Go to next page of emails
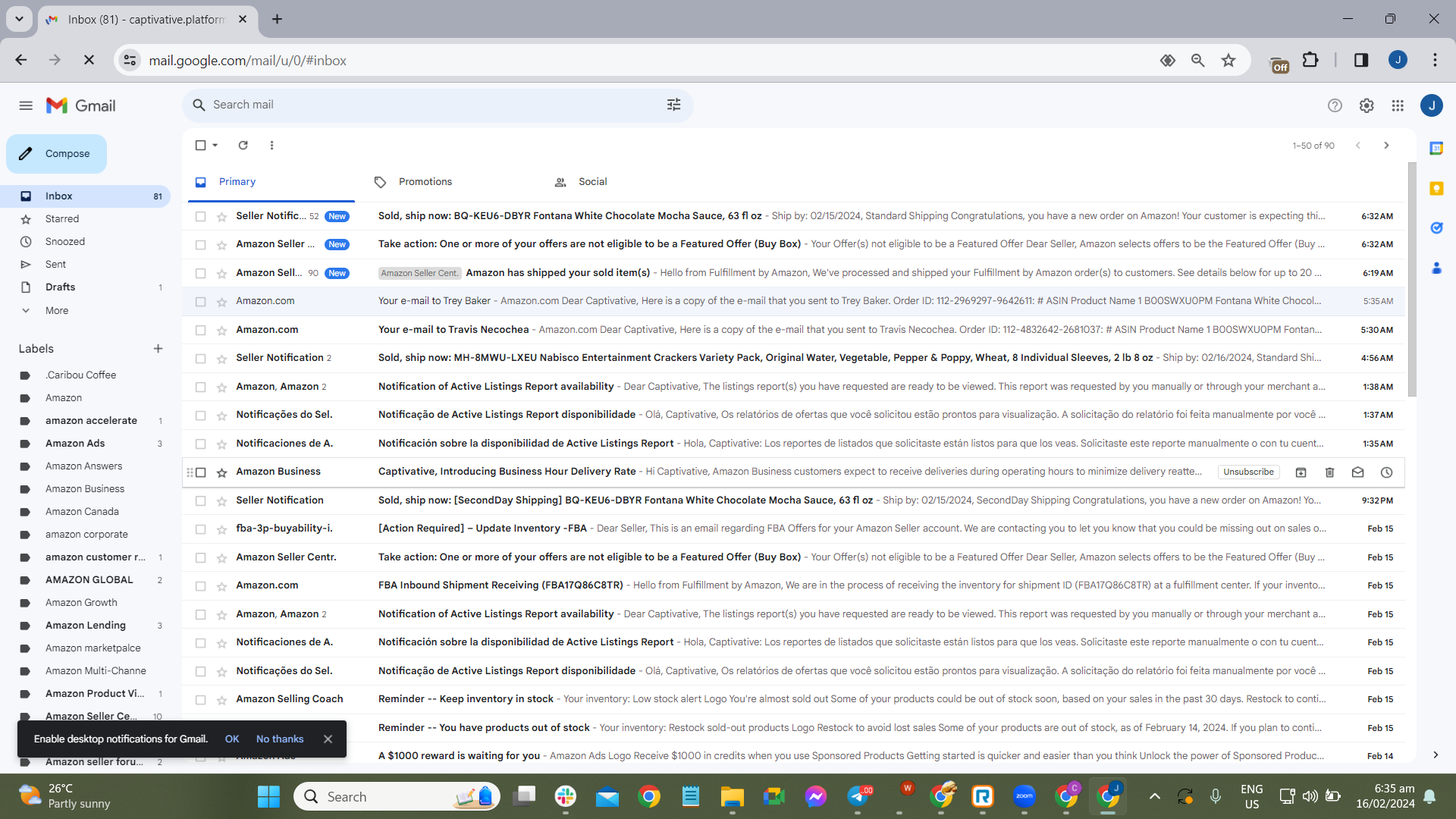The width and height of the screenshot is (1456, 819). [x=1386, y=145]
